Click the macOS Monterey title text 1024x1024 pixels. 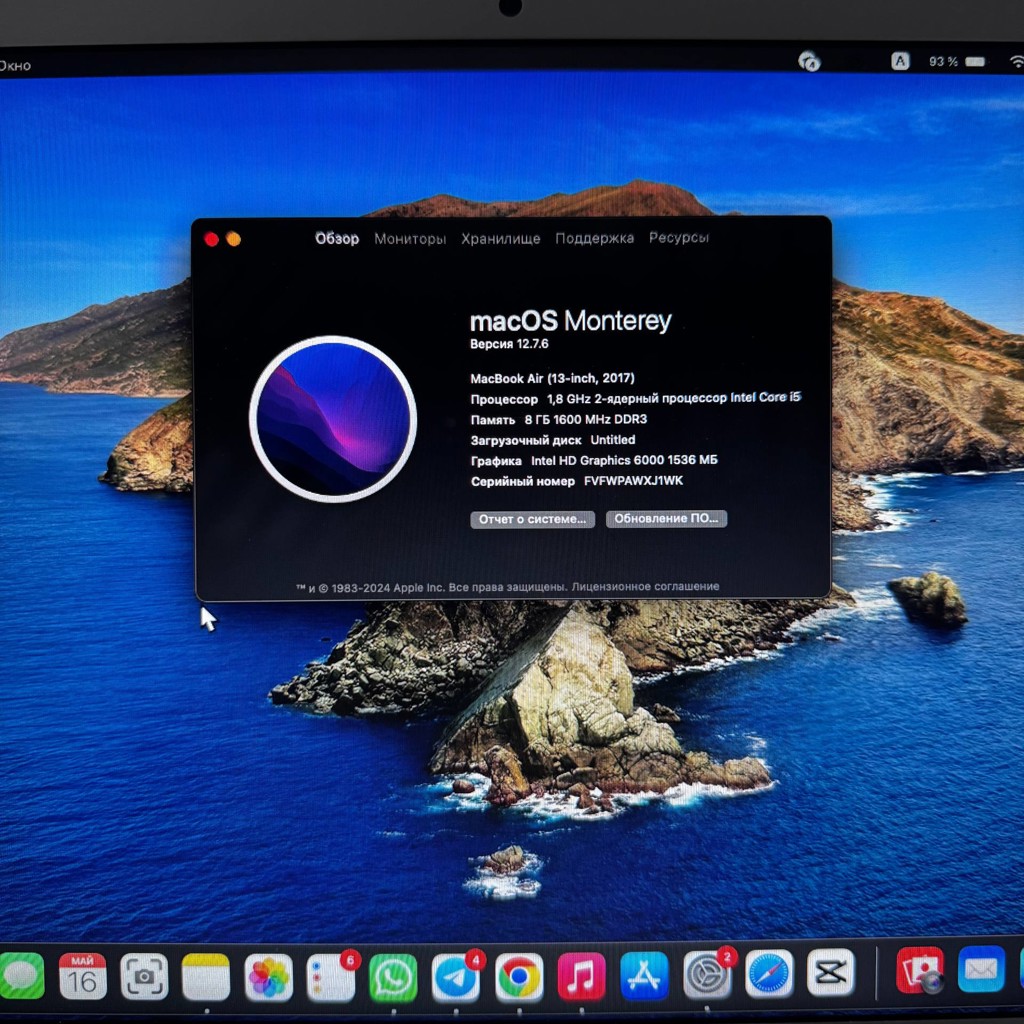pyautogui.click(x=570, y=321)
